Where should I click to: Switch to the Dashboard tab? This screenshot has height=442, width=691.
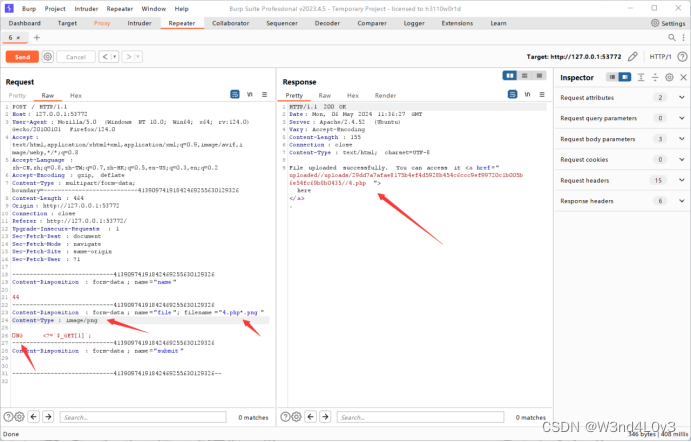25,23
